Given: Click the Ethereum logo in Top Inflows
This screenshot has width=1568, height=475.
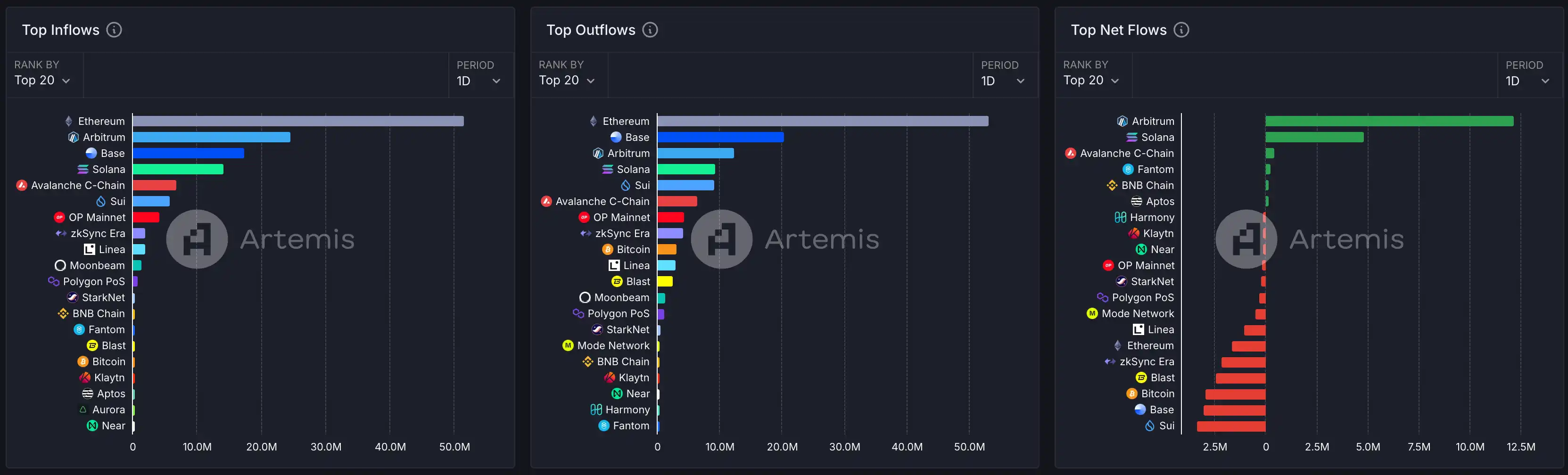Looking at the screenshot, I should coord(69,121).
